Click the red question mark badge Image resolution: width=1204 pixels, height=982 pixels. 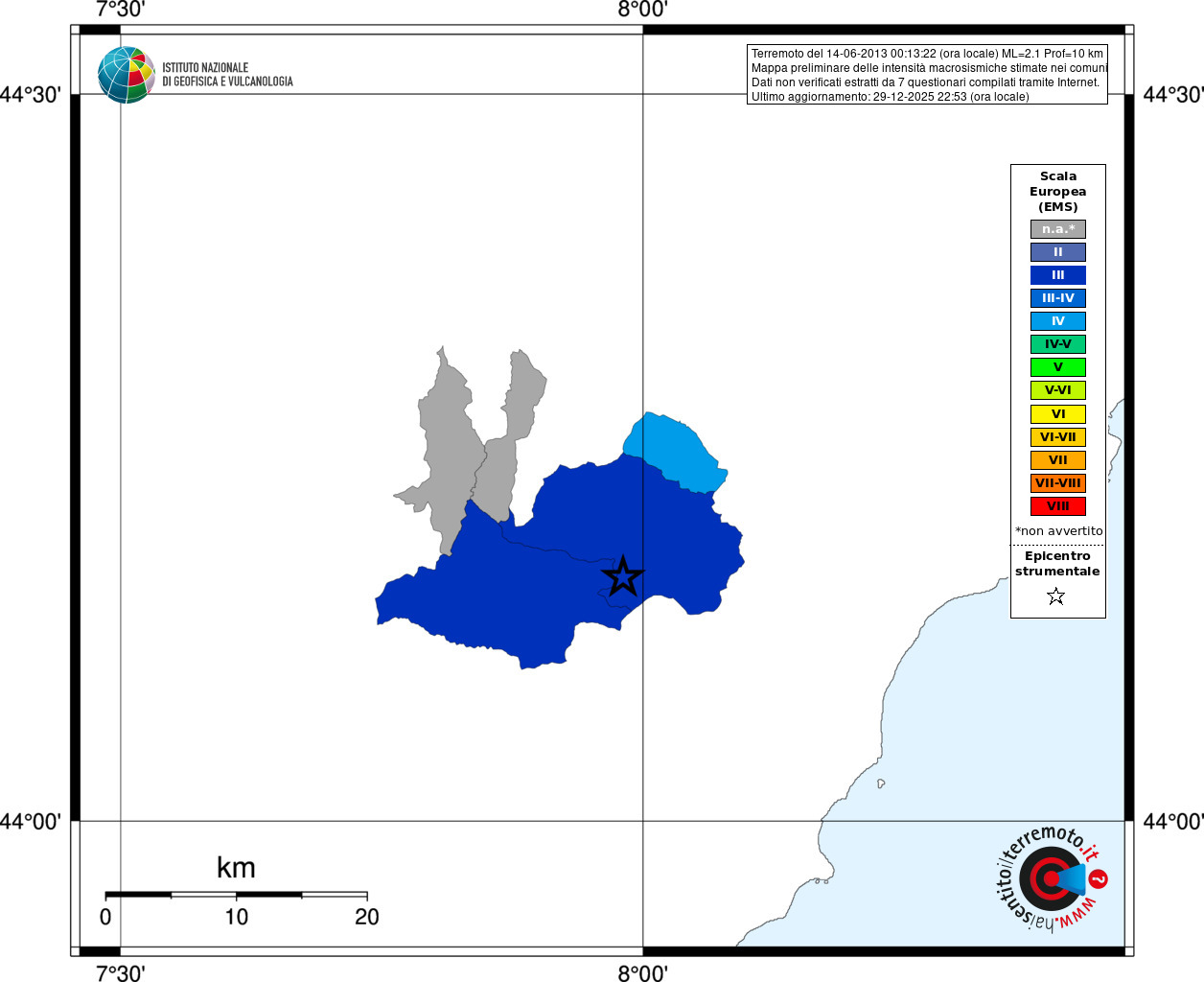point(1099,878)
